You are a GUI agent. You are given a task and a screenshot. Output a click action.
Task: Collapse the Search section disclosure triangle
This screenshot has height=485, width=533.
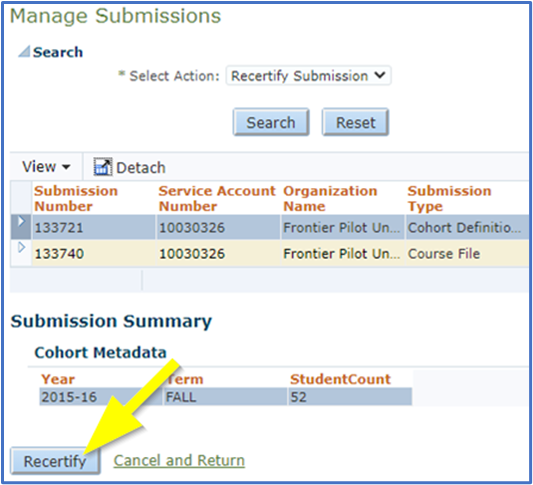click(x=24, y=52)
